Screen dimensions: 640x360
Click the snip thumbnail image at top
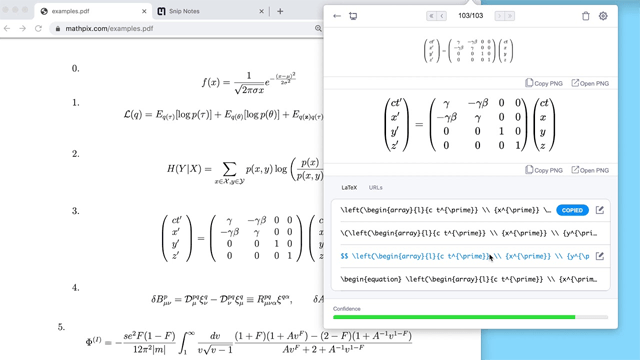tap(468, 51)
